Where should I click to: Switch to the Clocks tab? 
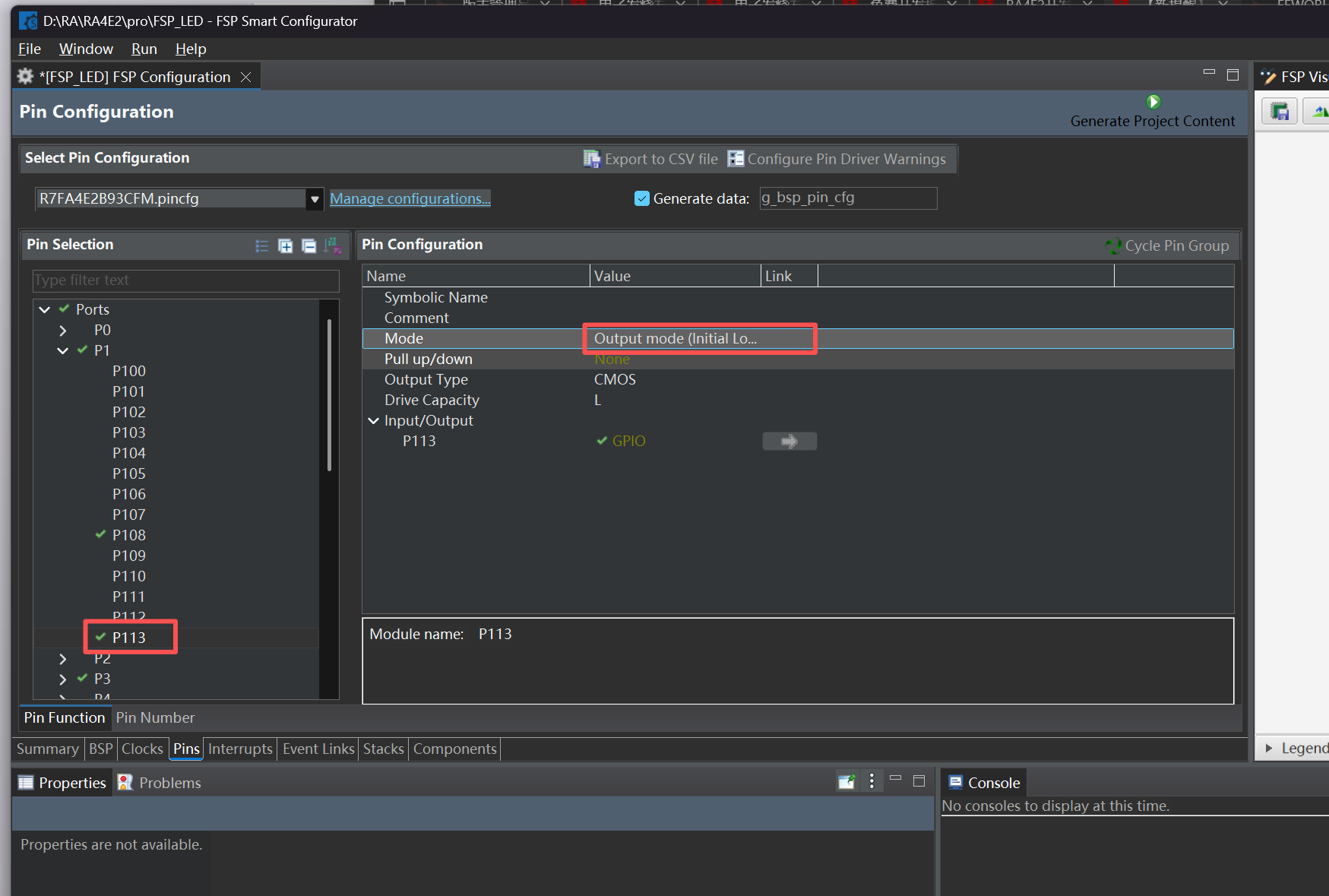142,749
